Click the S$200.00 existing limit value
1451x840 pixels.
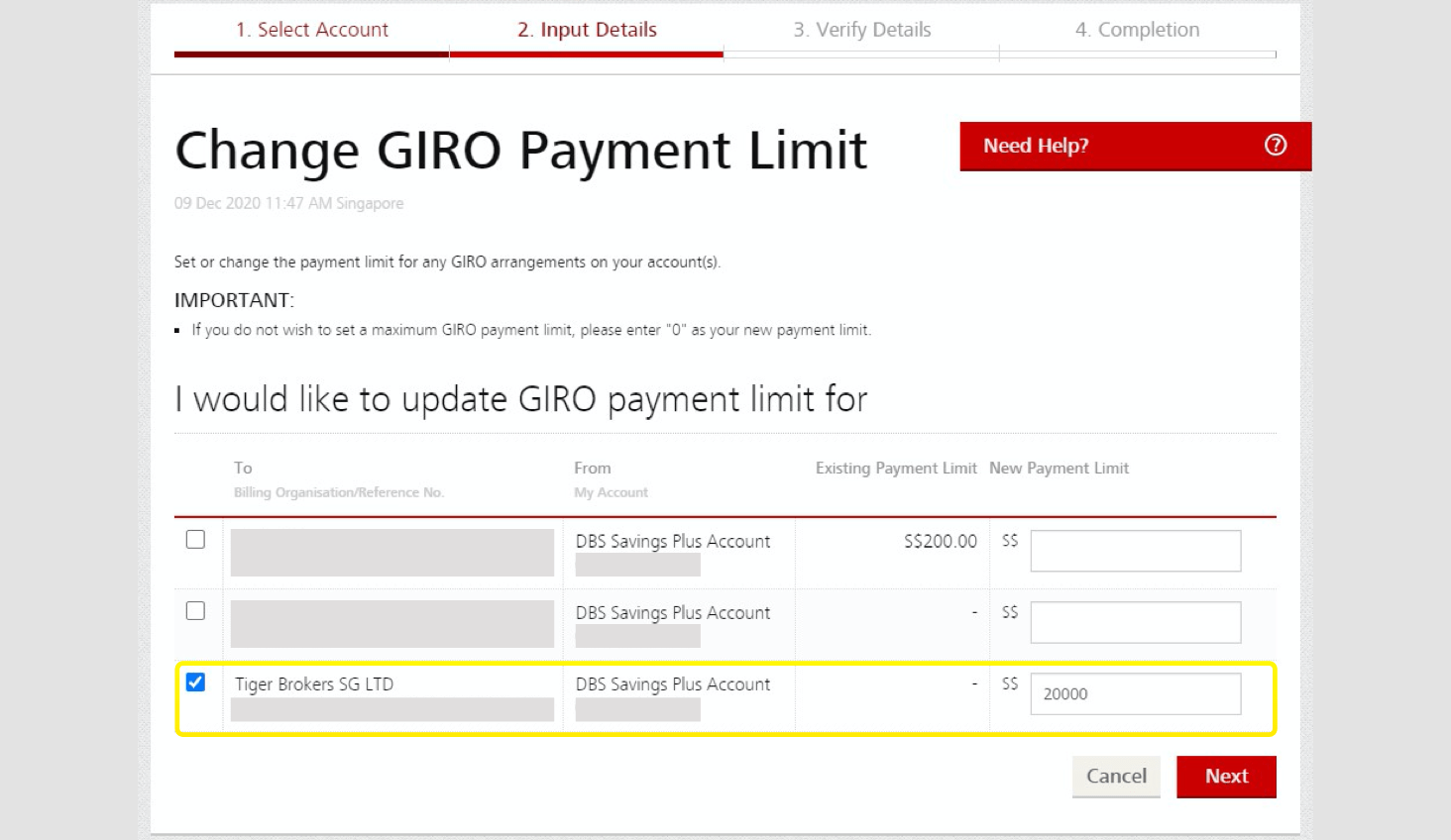(940, 542)
